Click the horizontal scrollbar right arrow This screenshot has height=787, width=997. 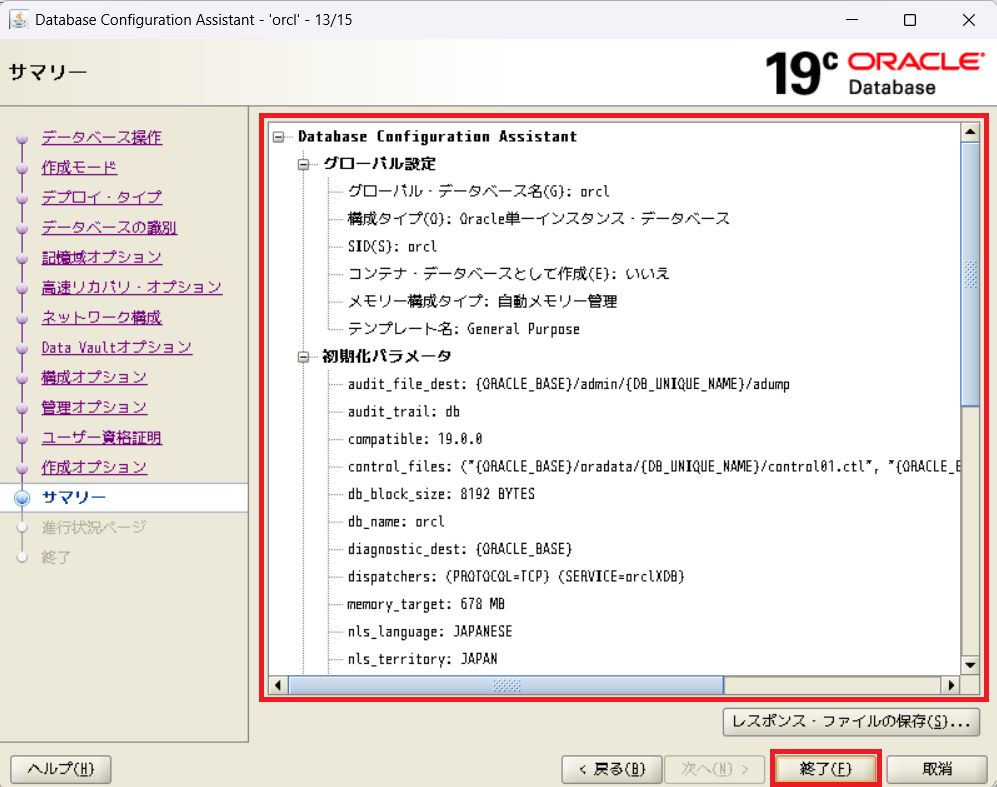951,686
